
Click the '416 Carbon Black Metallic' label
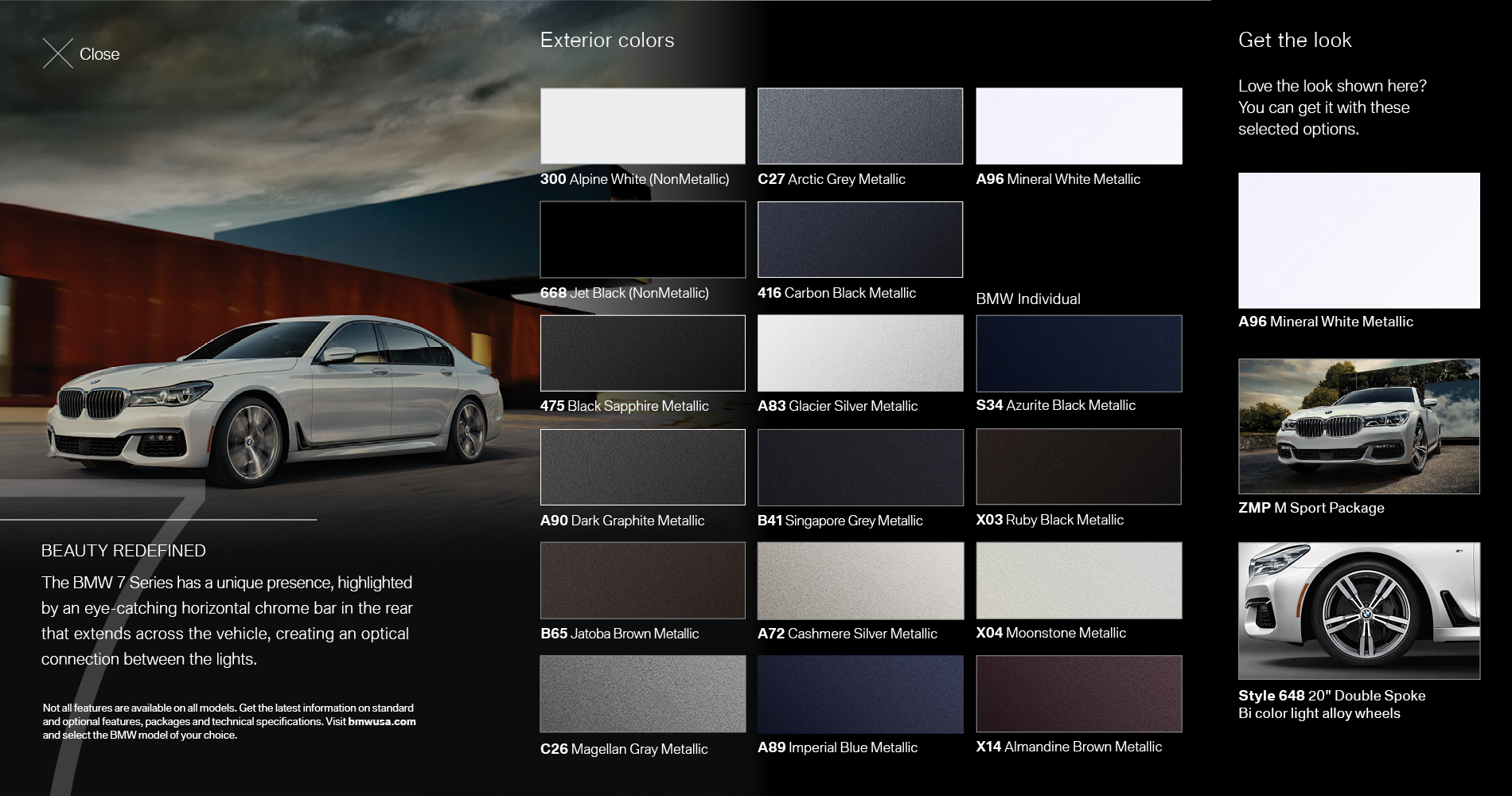tap(836, 293)
